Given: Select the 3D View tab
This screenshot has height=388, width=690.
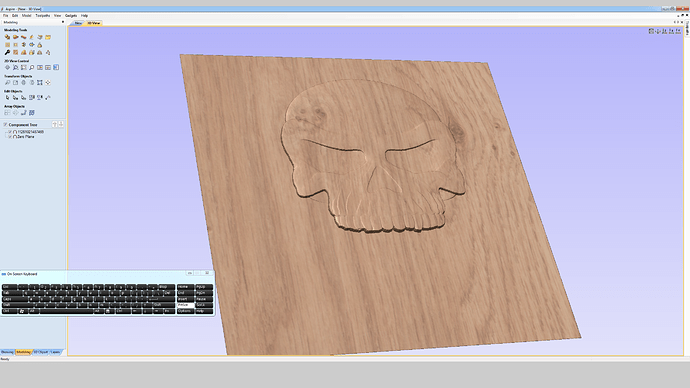Looking at the screenshot, I should click(x=93, y=23).
